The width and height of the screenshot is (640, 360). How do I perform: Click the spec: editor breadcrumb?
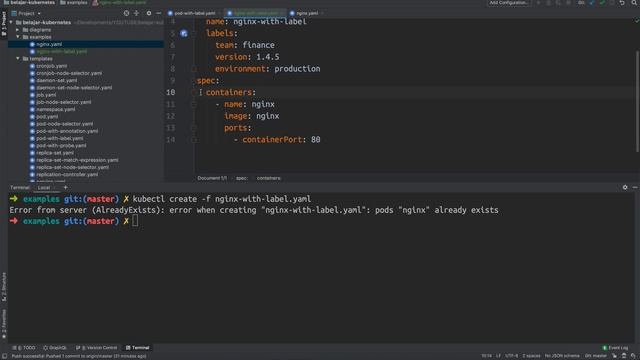[242, 178]
